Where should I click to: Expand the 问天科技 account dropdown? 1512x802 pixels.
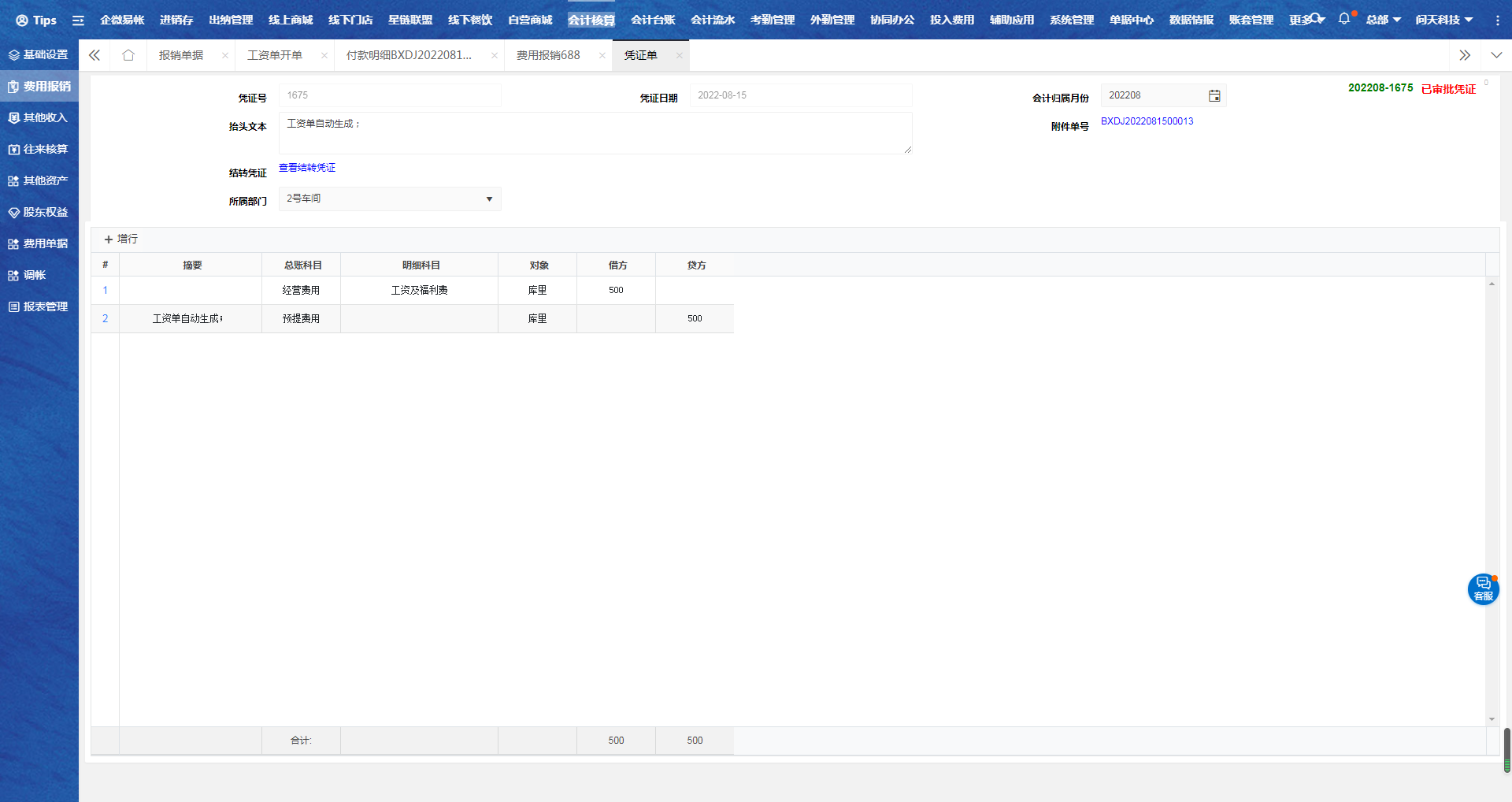point(1443,20)
